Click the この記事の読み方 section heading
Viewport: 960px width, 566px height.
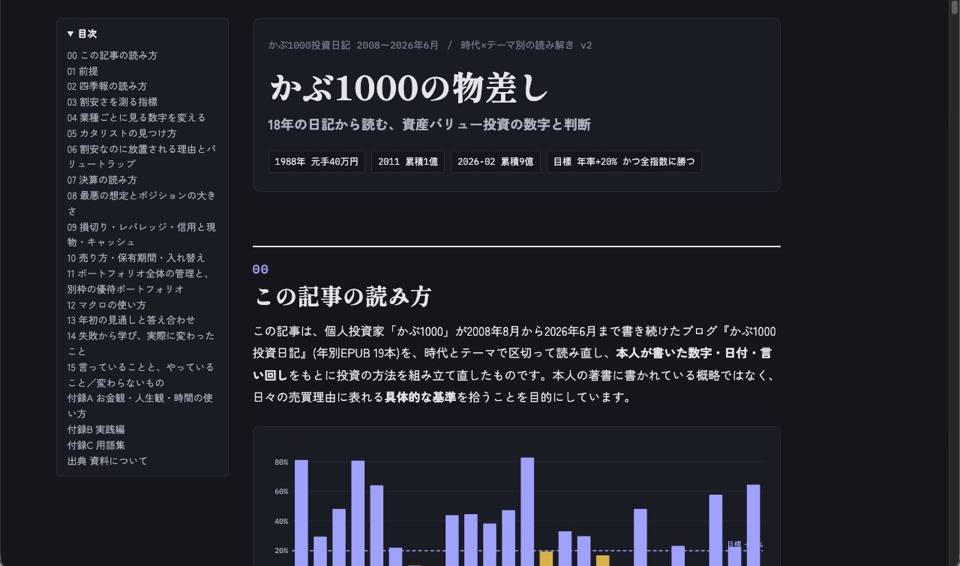(343, 296)
